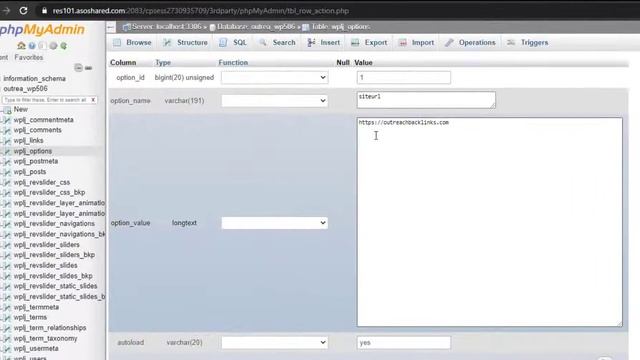View site lock security icon

coord(44,11)
